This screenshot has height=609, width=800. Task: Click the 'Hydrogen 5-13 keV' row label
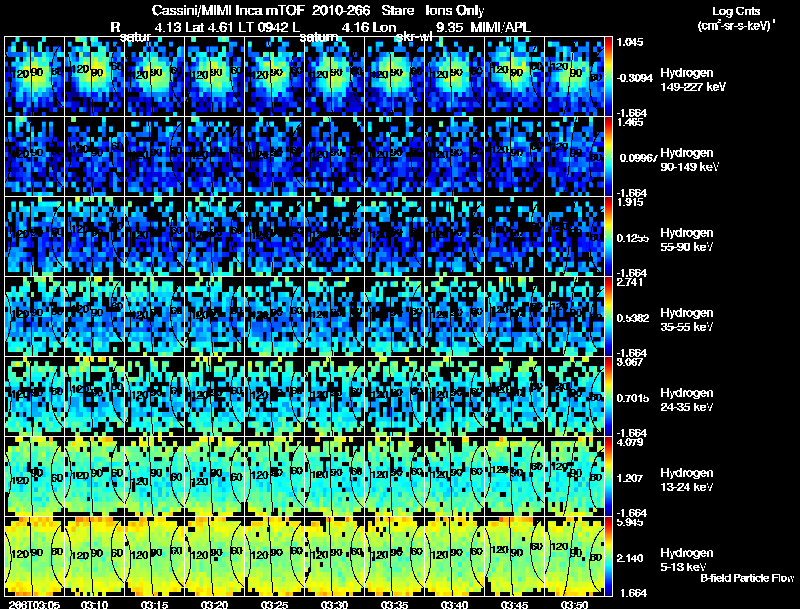click(687, 560)
